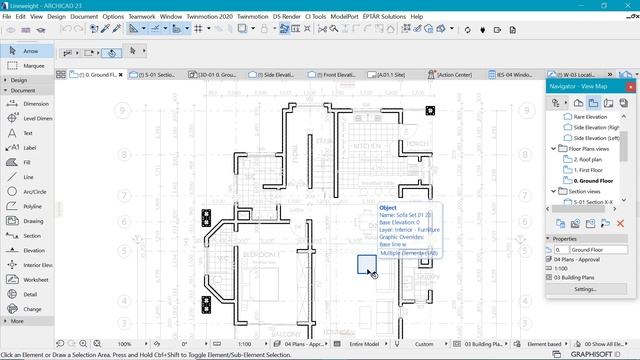Click the Pick Up Parameters eyedropper icon
The height and width of the screenshot is (360, 640).
[105, 29]
